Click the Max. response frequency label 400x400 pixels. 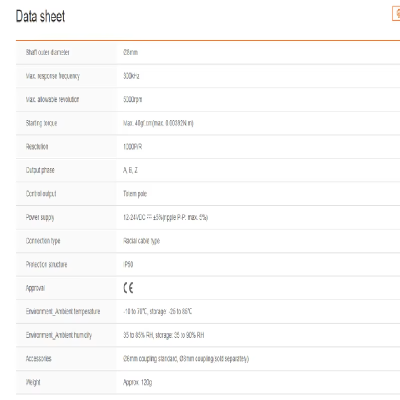pyautogui.click(x=53, y=76)
